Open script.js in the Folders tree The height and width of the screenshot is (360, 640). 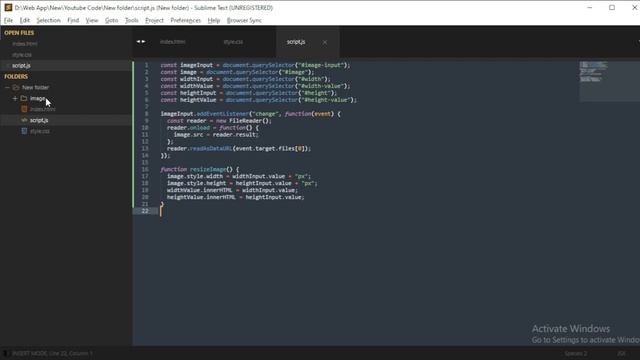(39, 120)
